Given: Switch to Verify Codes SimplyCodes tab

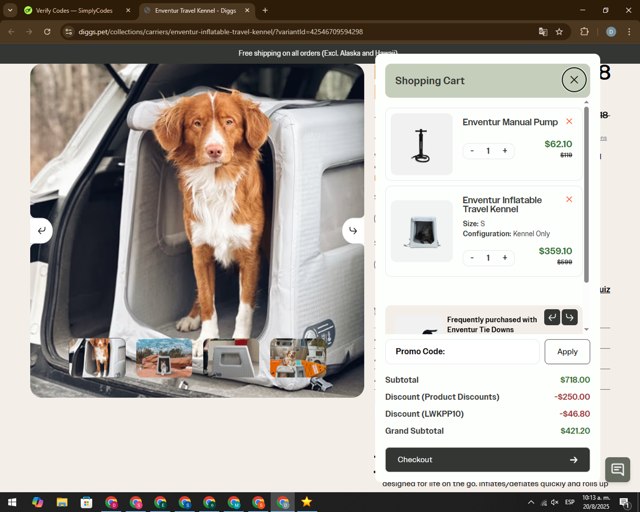Looking at the screenshot, I should [x=74, y=11].
